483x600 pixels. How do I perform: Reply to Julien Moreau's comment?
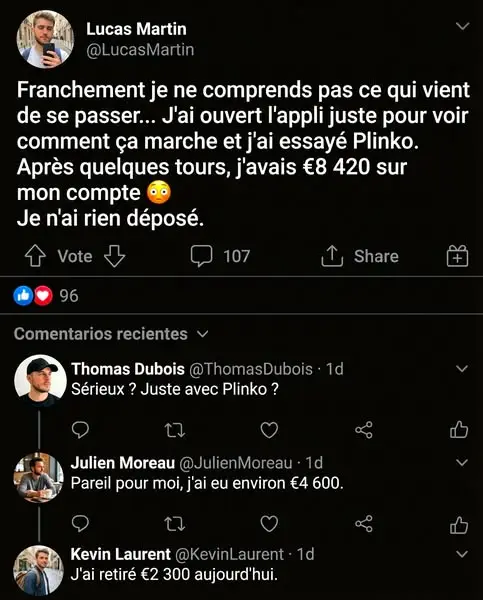(x=80, y=524)
